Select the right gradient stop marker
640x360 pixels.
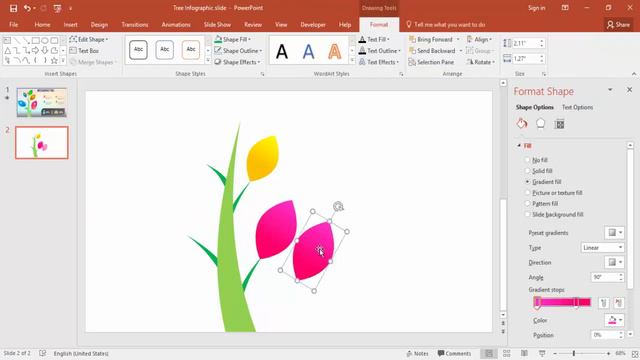pyautogui.click(x=576, y=302)
